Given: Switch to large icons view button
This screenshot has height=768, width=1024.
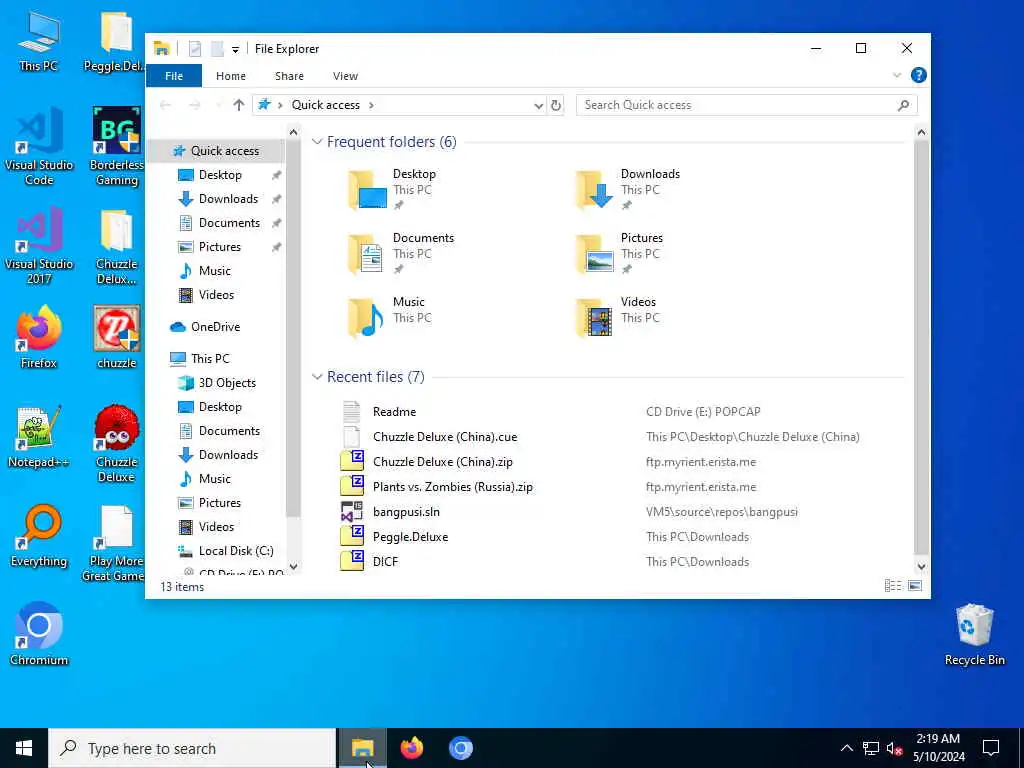Looking at the screenshot, I should pyautogui.click(x=915, y=586).
